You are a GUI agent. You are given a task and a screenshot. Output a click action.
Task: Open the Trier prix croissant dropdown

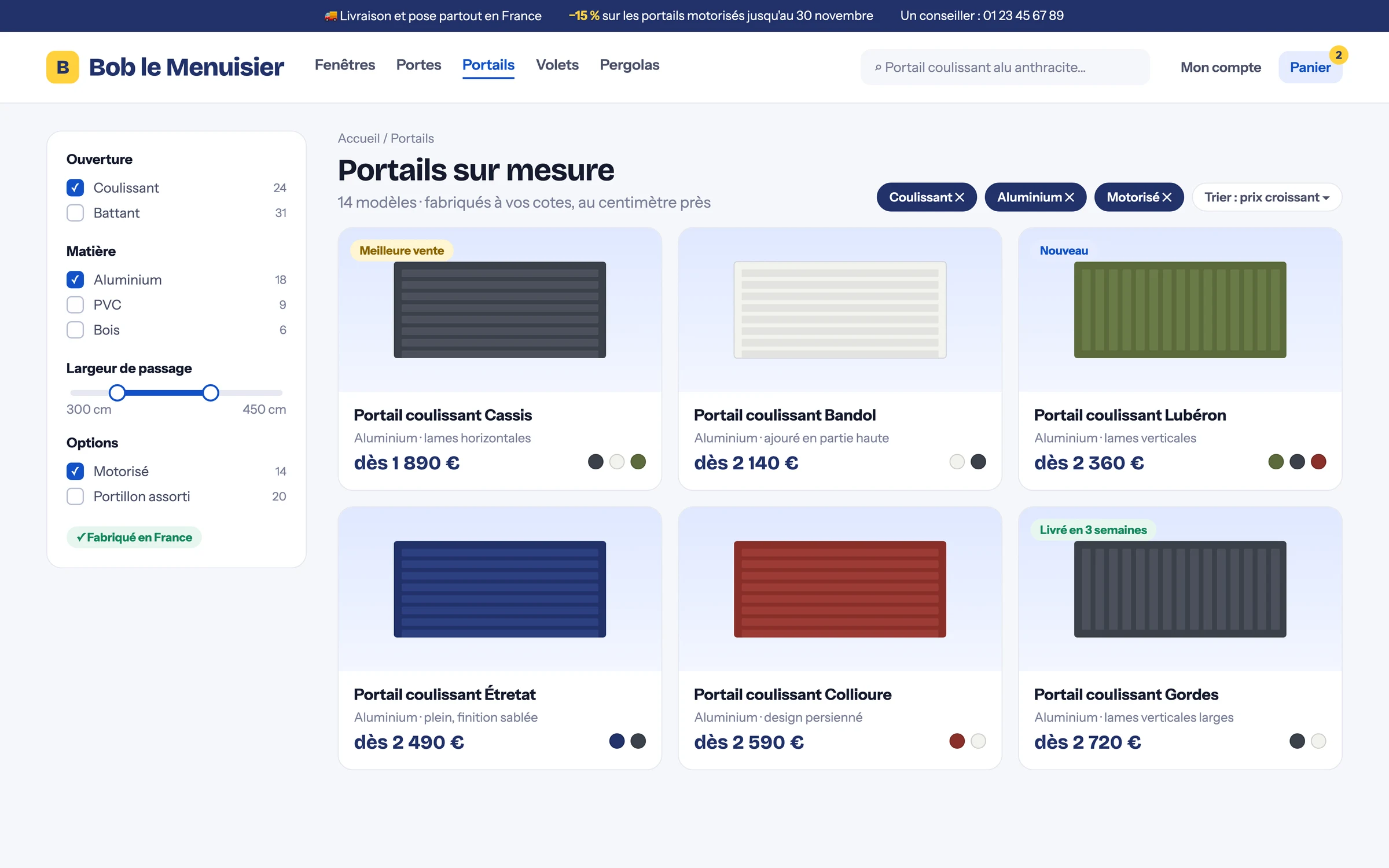click(x=1267, y=197)
